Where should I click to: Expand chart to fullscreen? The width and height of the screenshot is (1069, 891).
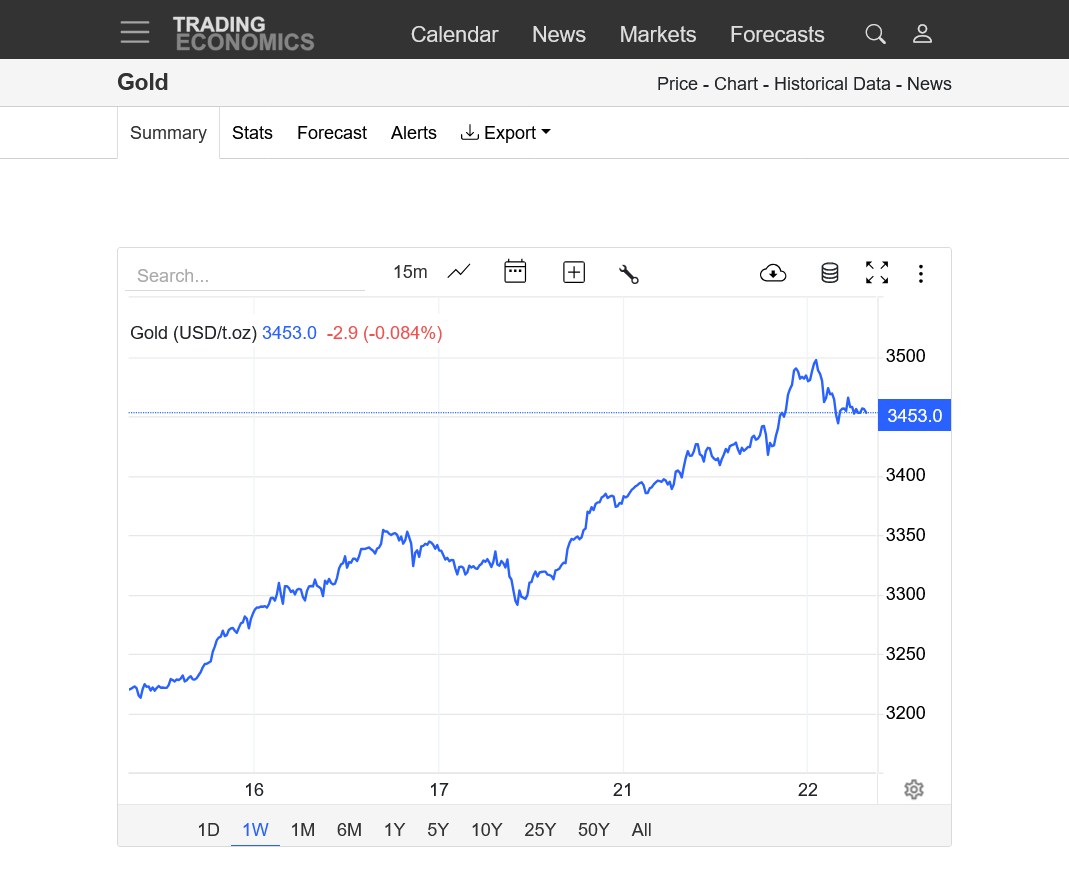coord(877,272)
